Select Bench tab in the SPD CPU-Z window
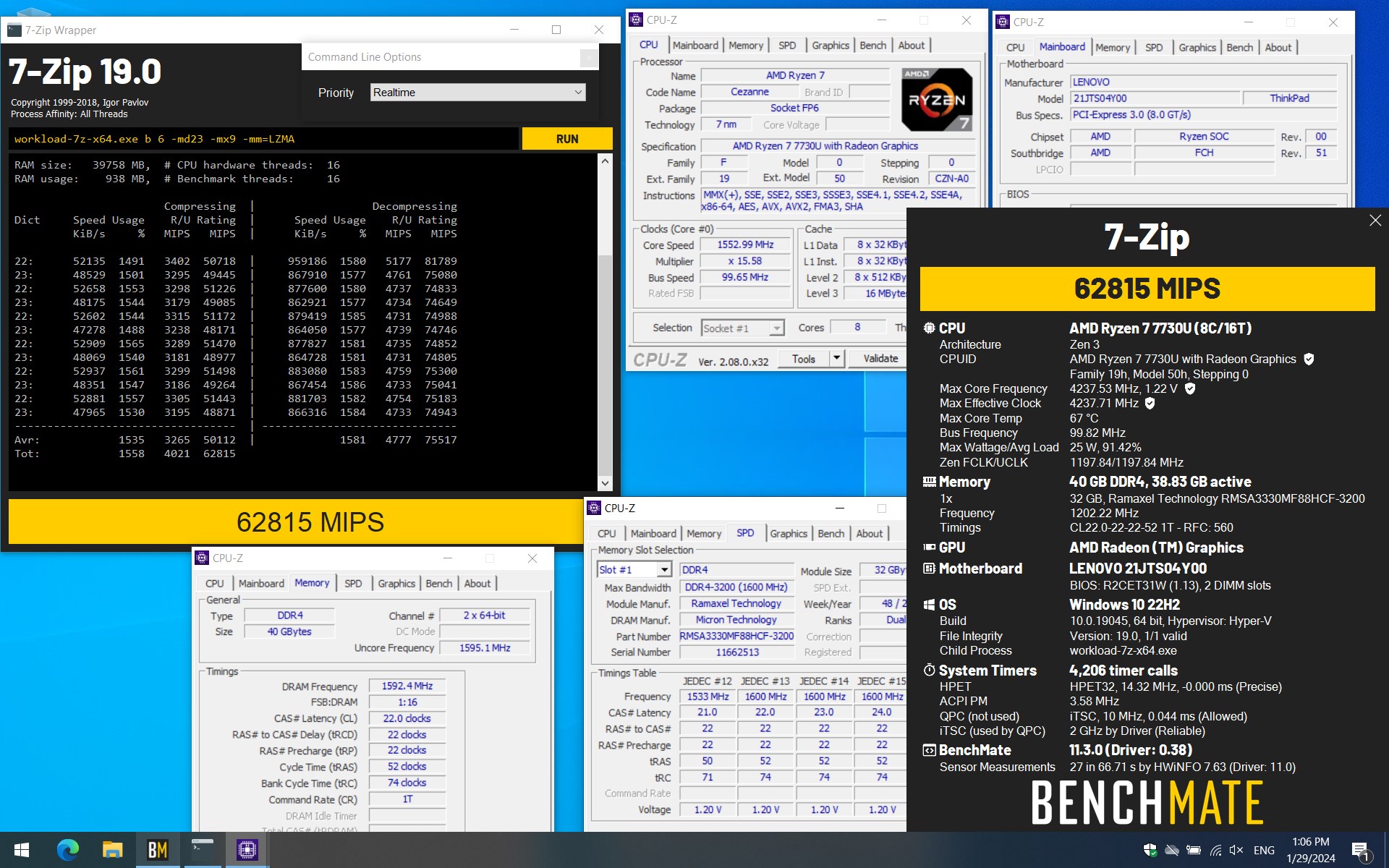The height and width of the screenshot is (868, 1389). click(x=831, y=533)
